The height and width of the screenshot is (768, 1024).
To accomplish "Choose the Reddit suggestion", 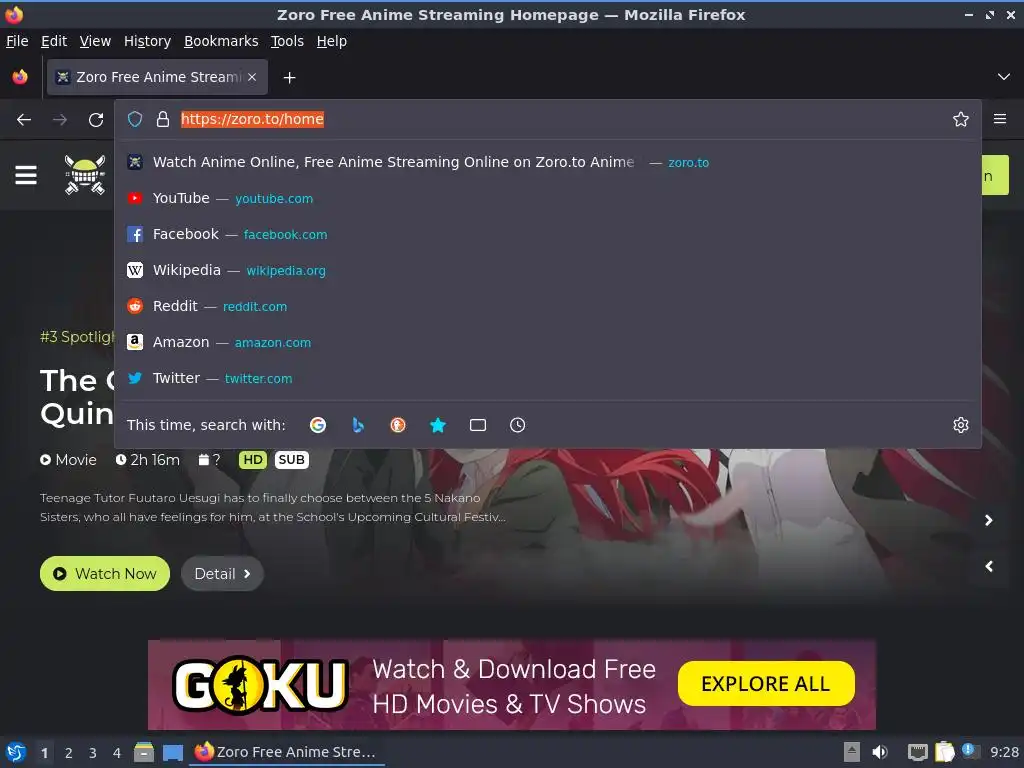I will (x=547, y=306).
